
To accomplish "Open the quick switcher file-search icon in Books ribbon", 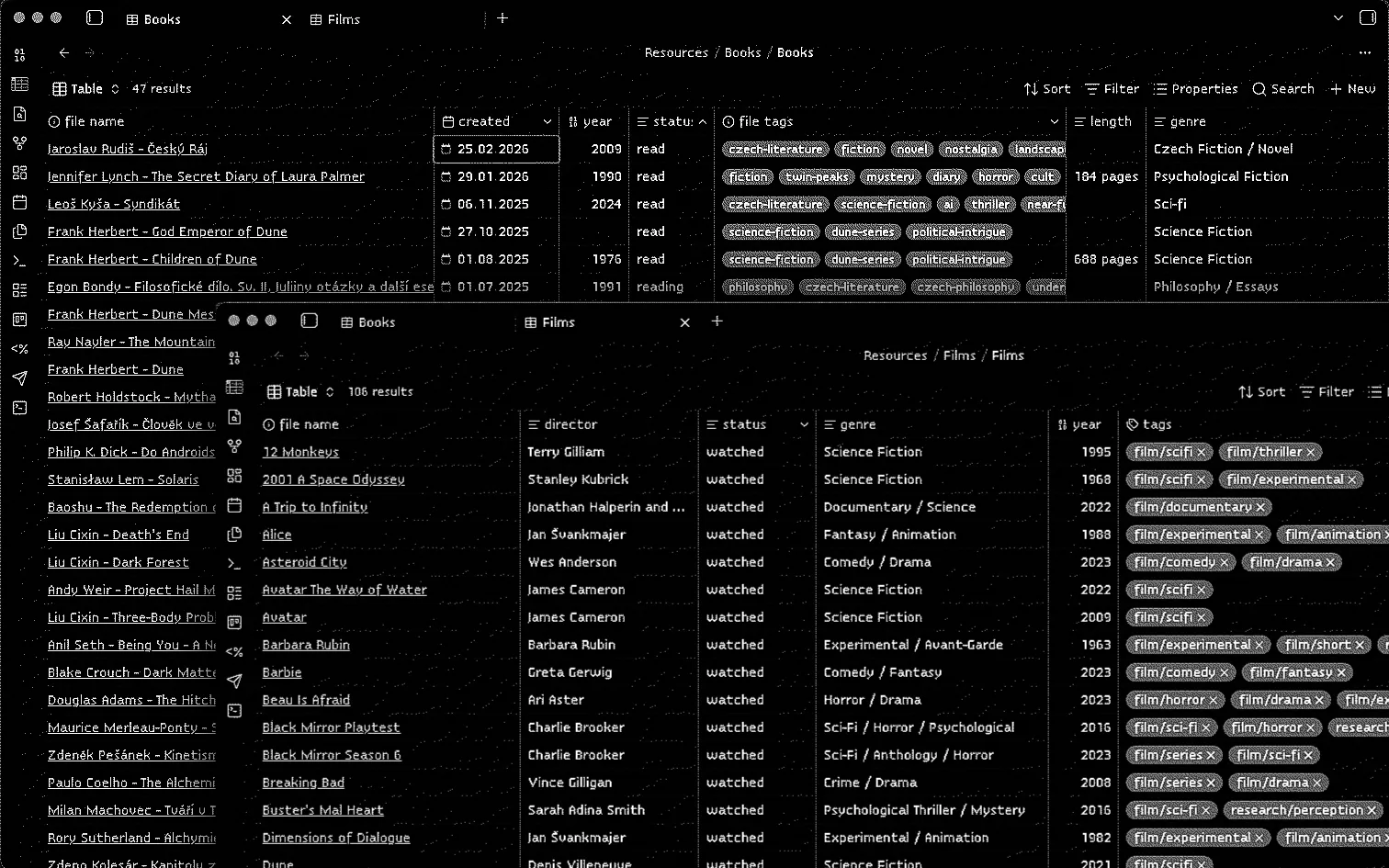I will click(19, 114).
